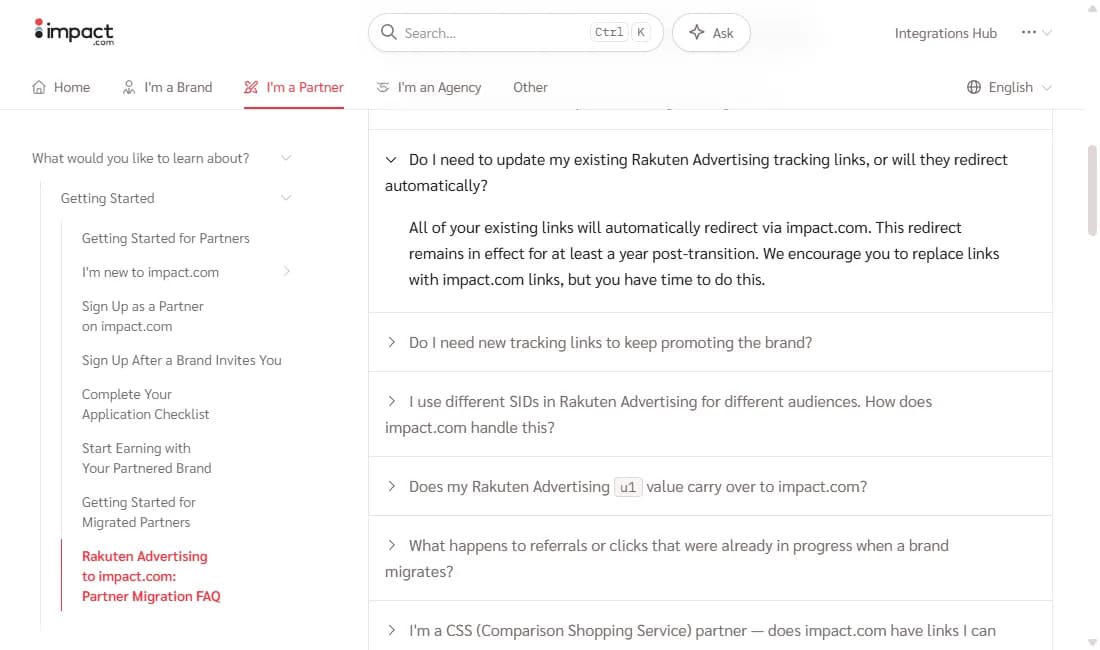Switch to I'm a Brand tab
Viewport: 1100px width, 650px height.
[167, 87]
